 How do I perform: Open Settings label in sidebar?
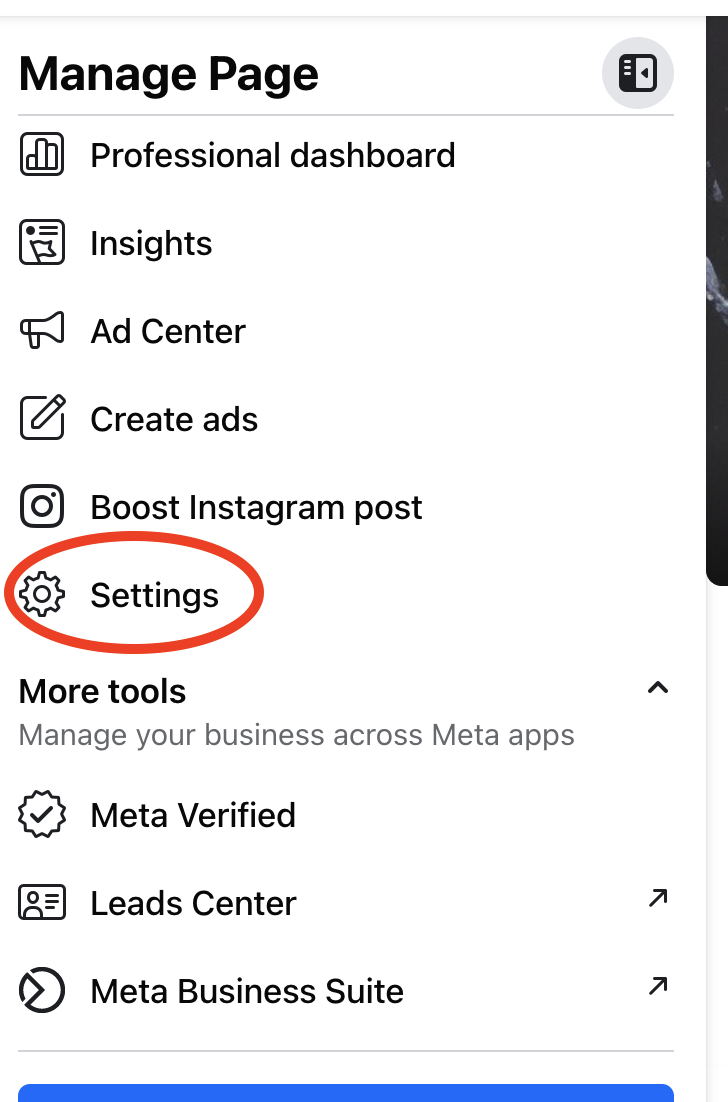[154, 595]
